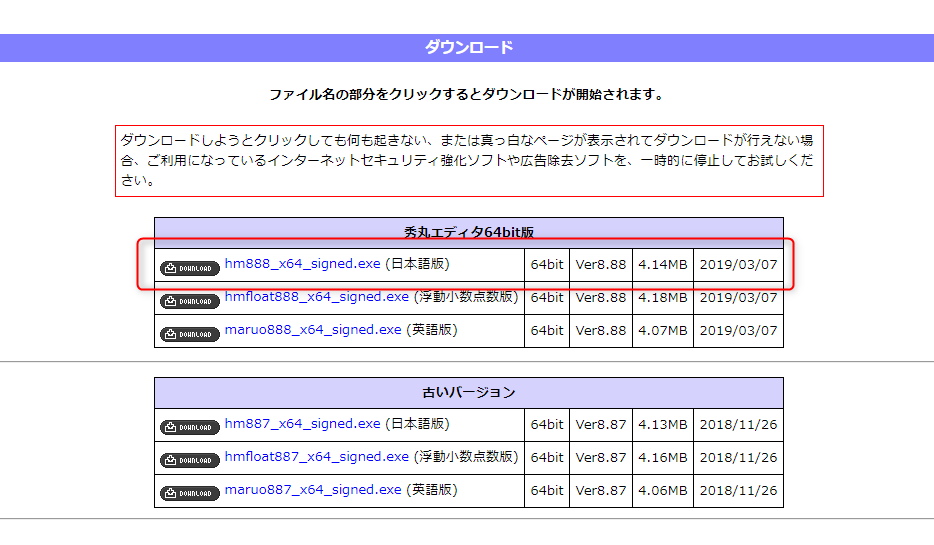Screen dimensions: 934x545
Task: Download maruo888_x64_signed.exe English version
Action: pyautogui.click(x=313, y=330)
